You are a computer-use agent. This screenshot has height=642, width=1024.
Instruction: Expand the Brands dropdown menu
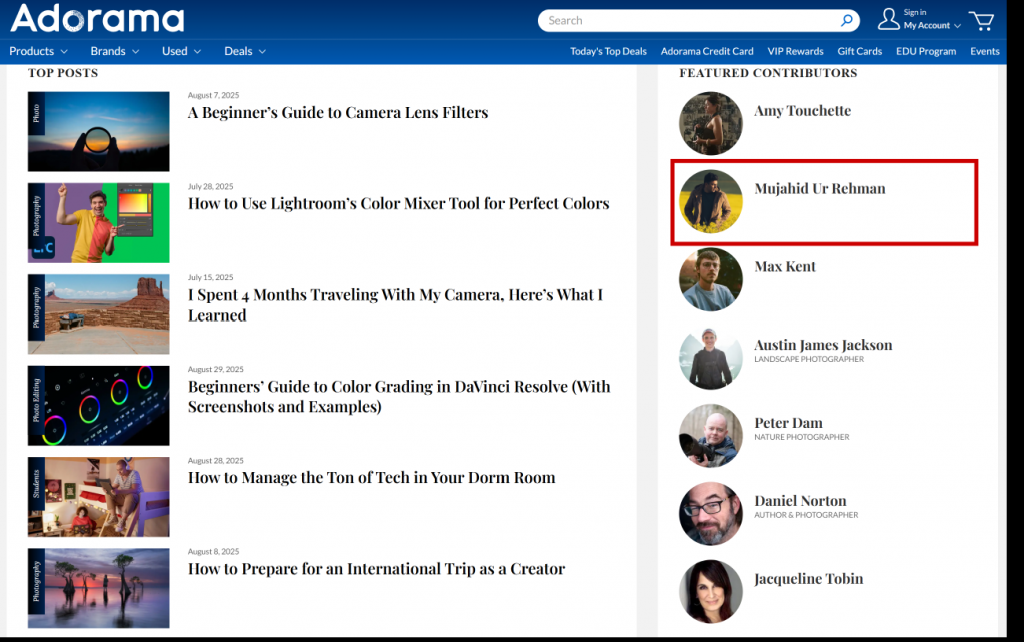coord(114,51)
